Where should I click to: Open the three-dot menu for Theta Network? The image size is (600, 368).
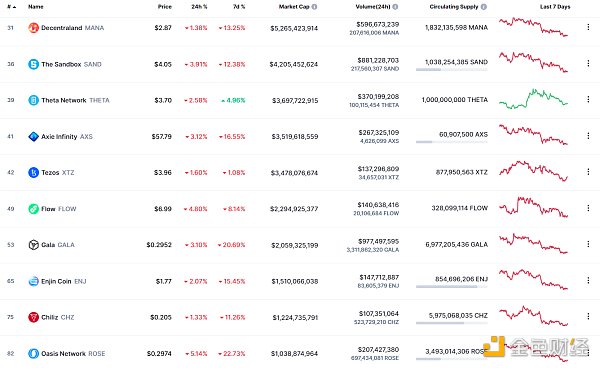coord(588,99)
